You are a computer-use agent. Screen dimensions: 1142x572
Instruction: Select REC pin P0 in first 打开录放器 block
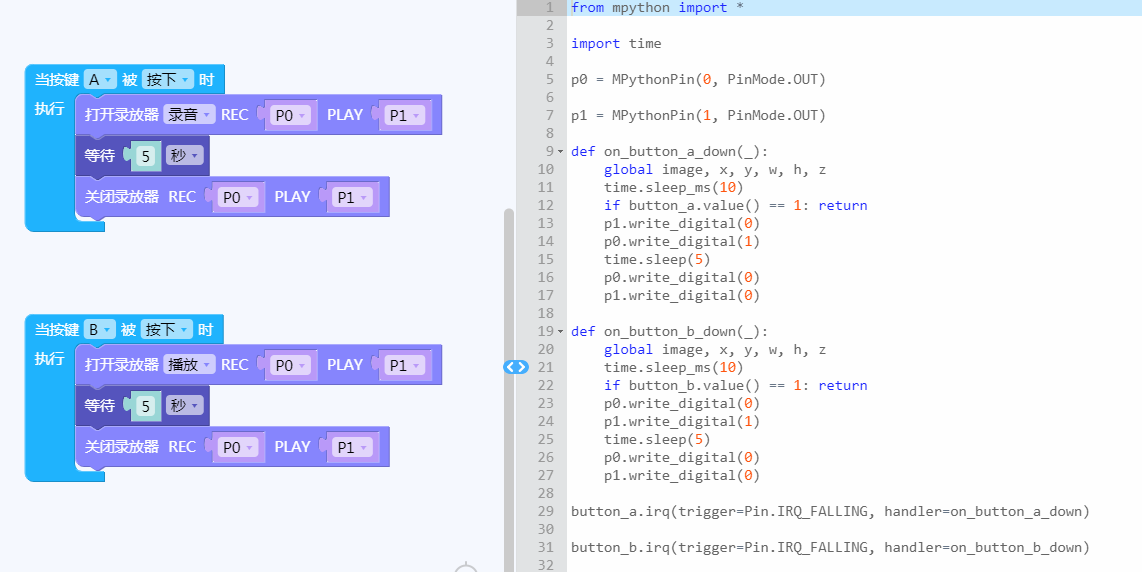(x=291, y=116)
